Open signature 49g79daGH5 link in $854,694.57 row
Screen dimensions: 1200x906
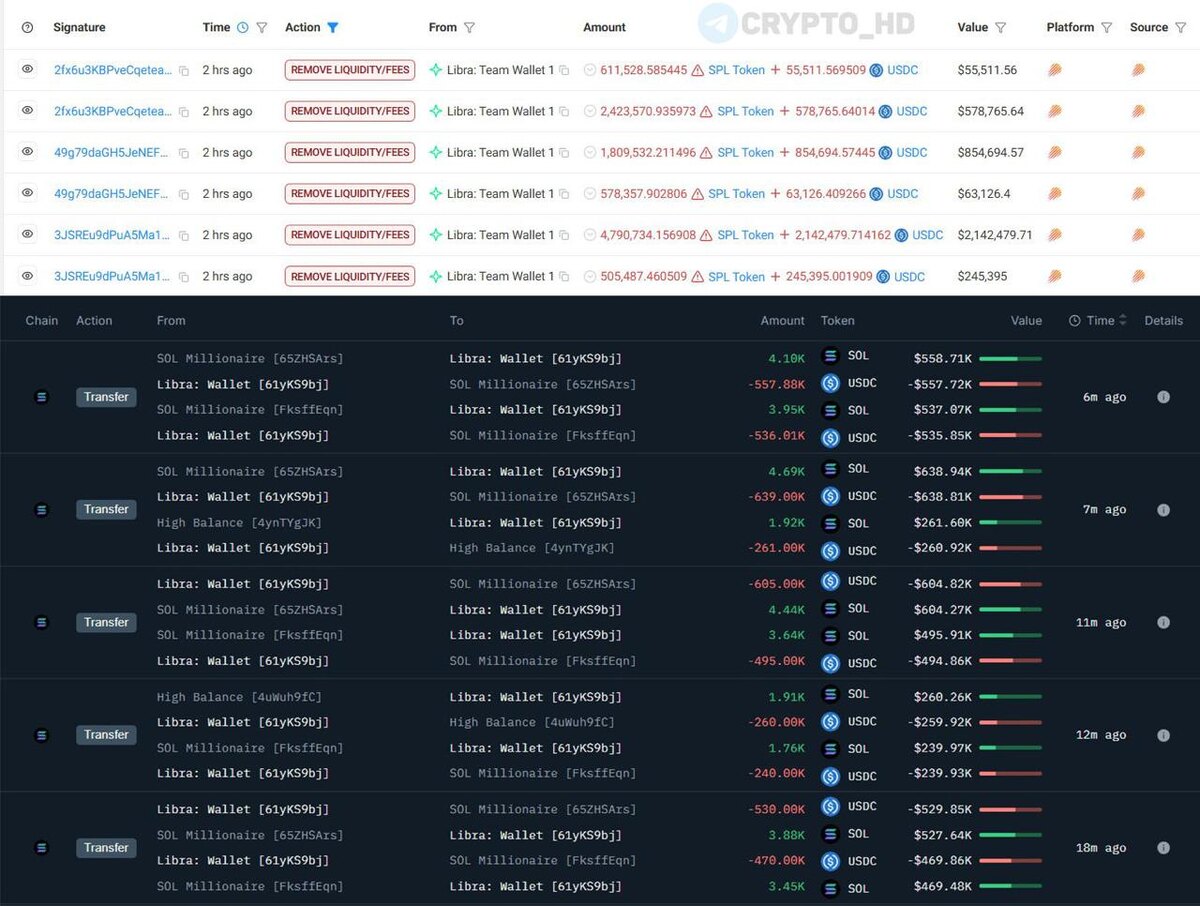tap(112, 152)
